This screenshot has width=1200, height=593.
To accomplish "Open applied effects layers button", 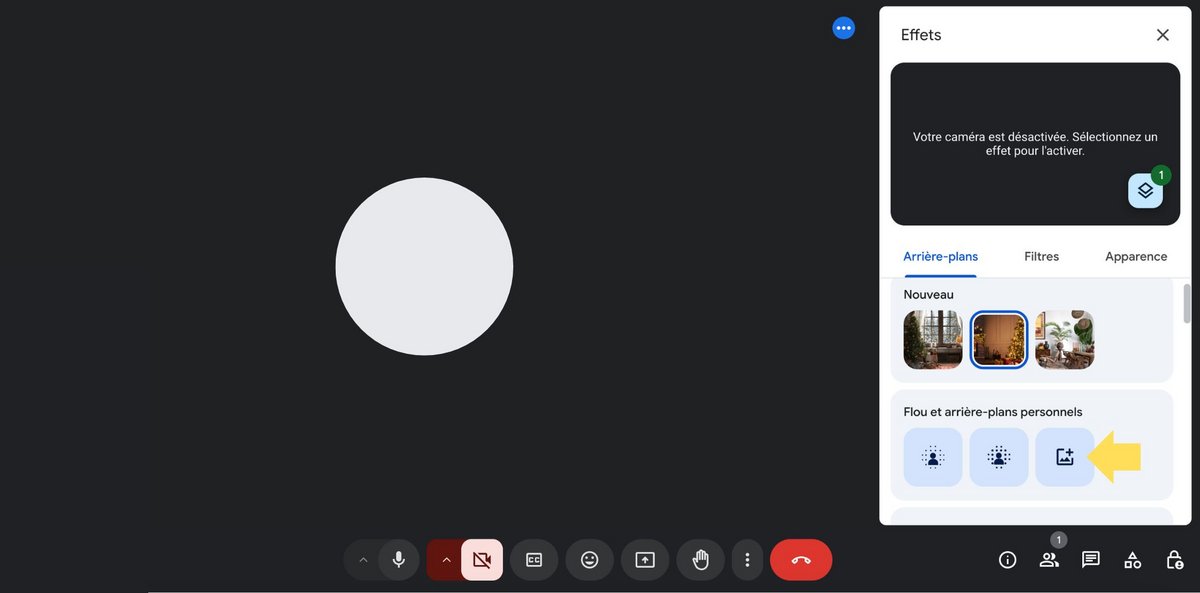I will (x=1146, y=190).
